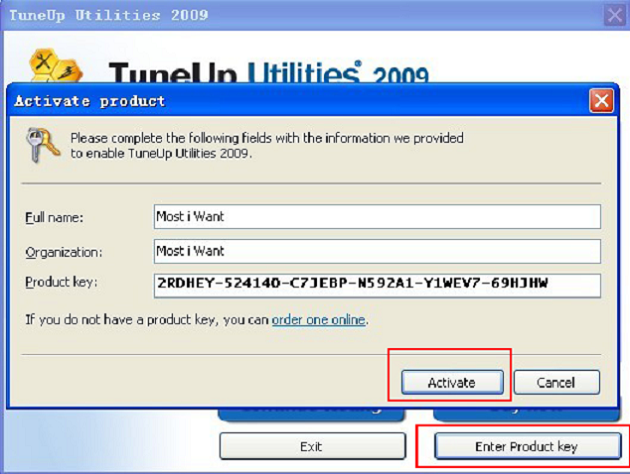Close the Activate product dialog
The width and height of the screenshot is (630, 474).
point(601,100)
